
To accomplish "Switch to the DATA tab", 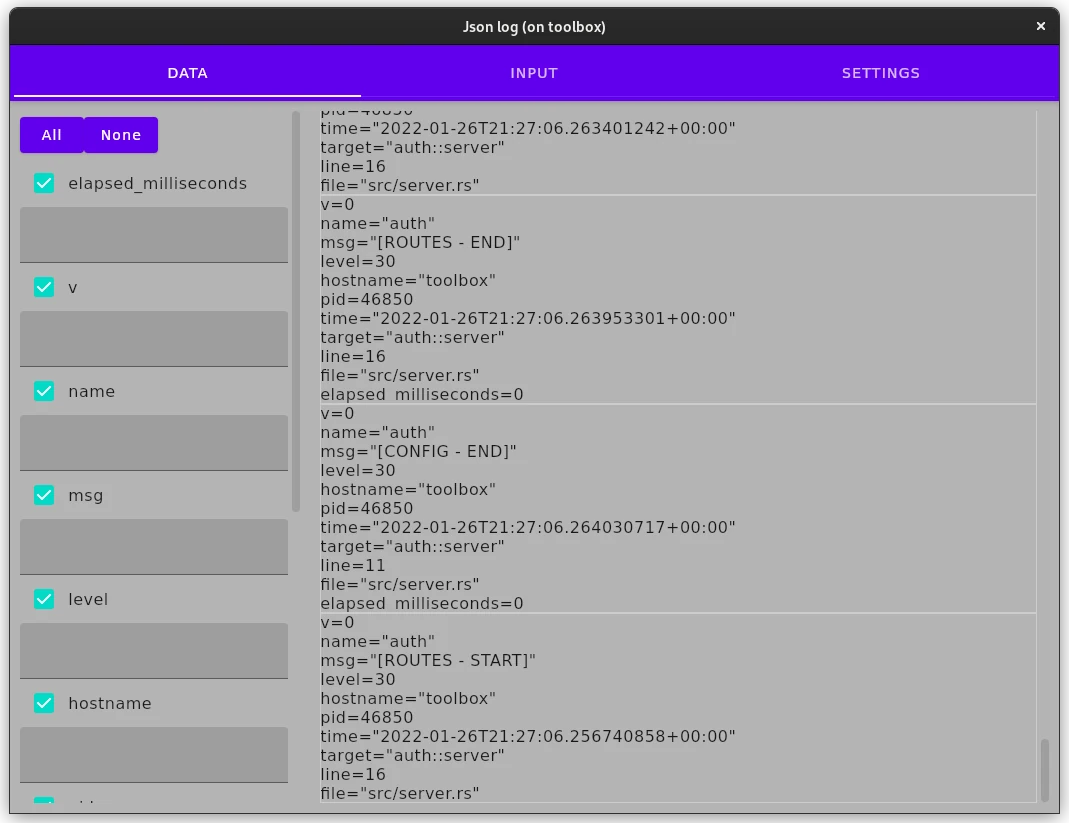I will coord(187,72).
